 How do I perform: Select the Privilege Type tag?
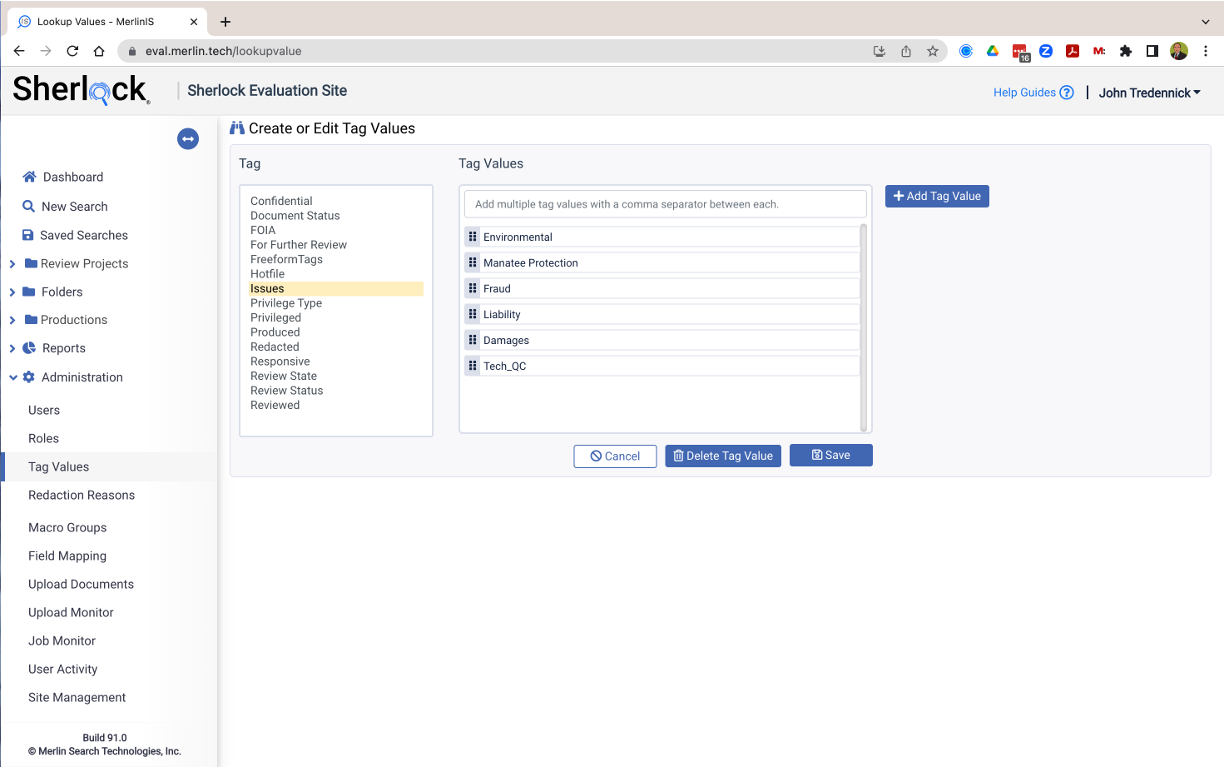(x=286, y=303)
